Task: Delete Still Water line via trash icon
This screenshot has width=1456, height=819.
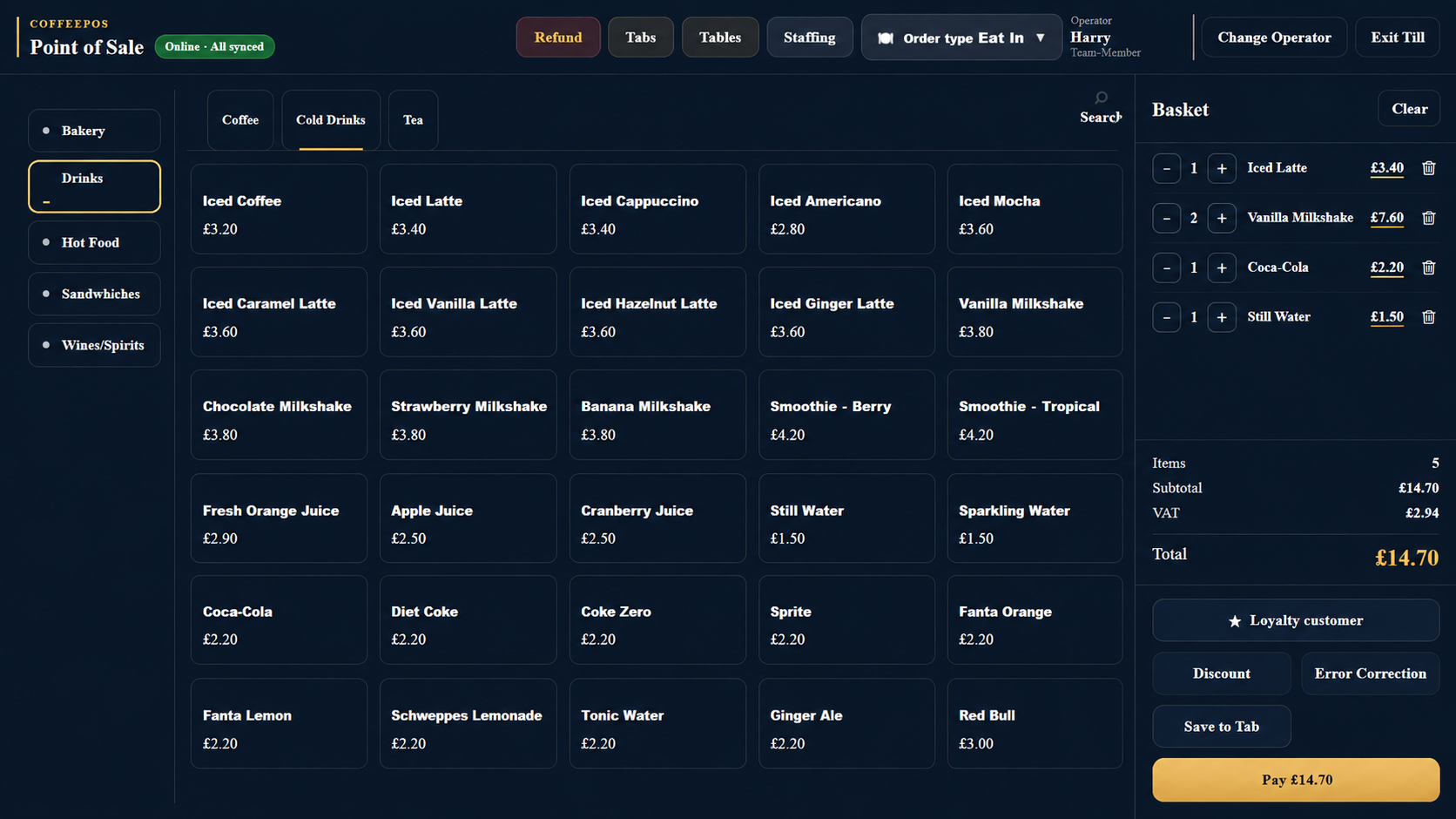Action: click(x=1428, y=317)
